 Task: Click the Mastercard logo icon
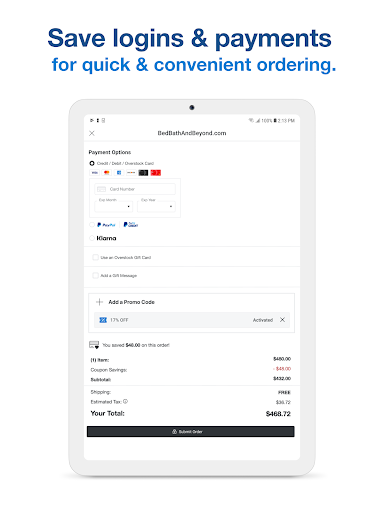107,173
